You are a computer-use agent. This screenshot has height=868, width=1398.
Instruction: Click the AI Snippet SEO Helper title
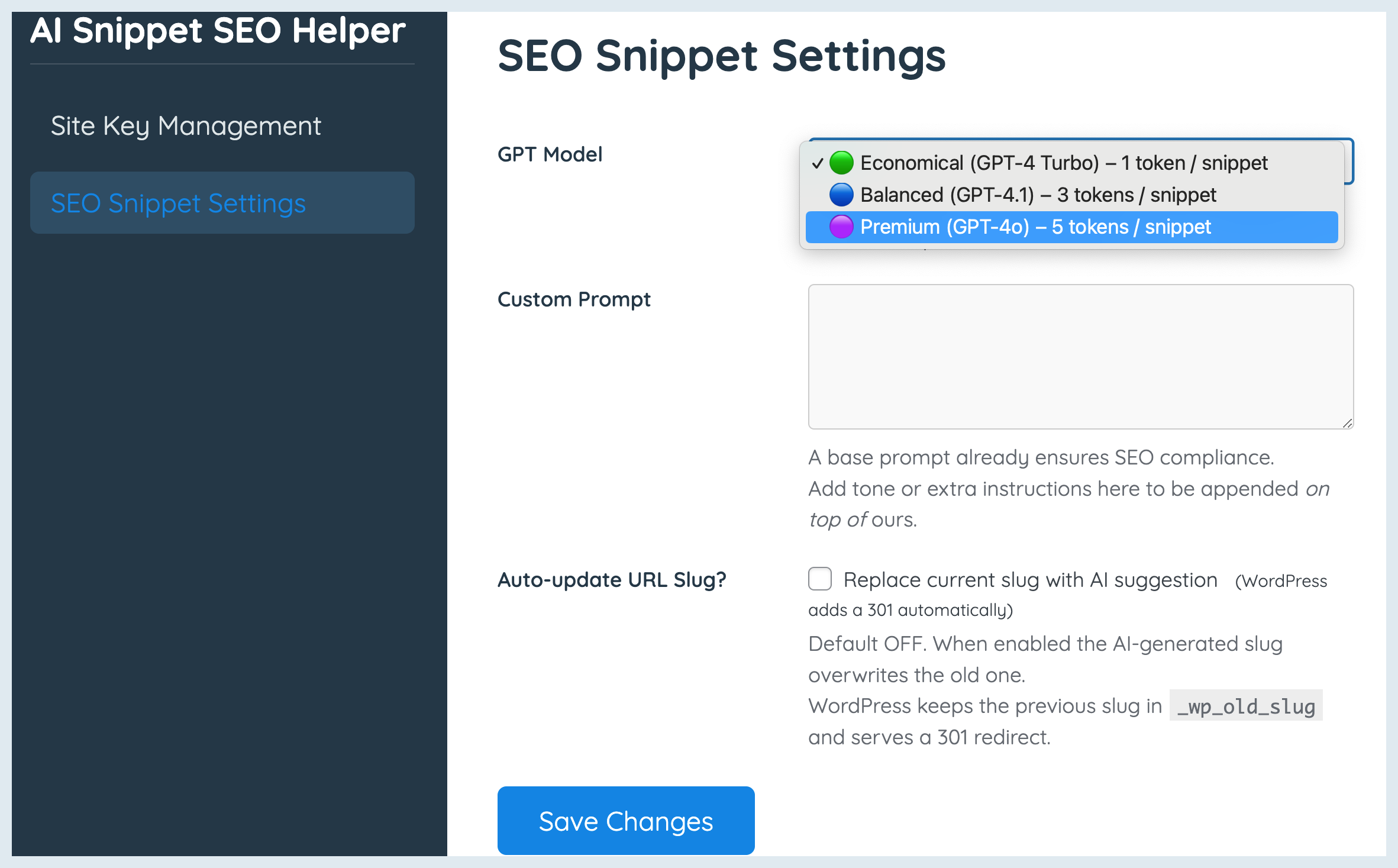click(218, 31)
